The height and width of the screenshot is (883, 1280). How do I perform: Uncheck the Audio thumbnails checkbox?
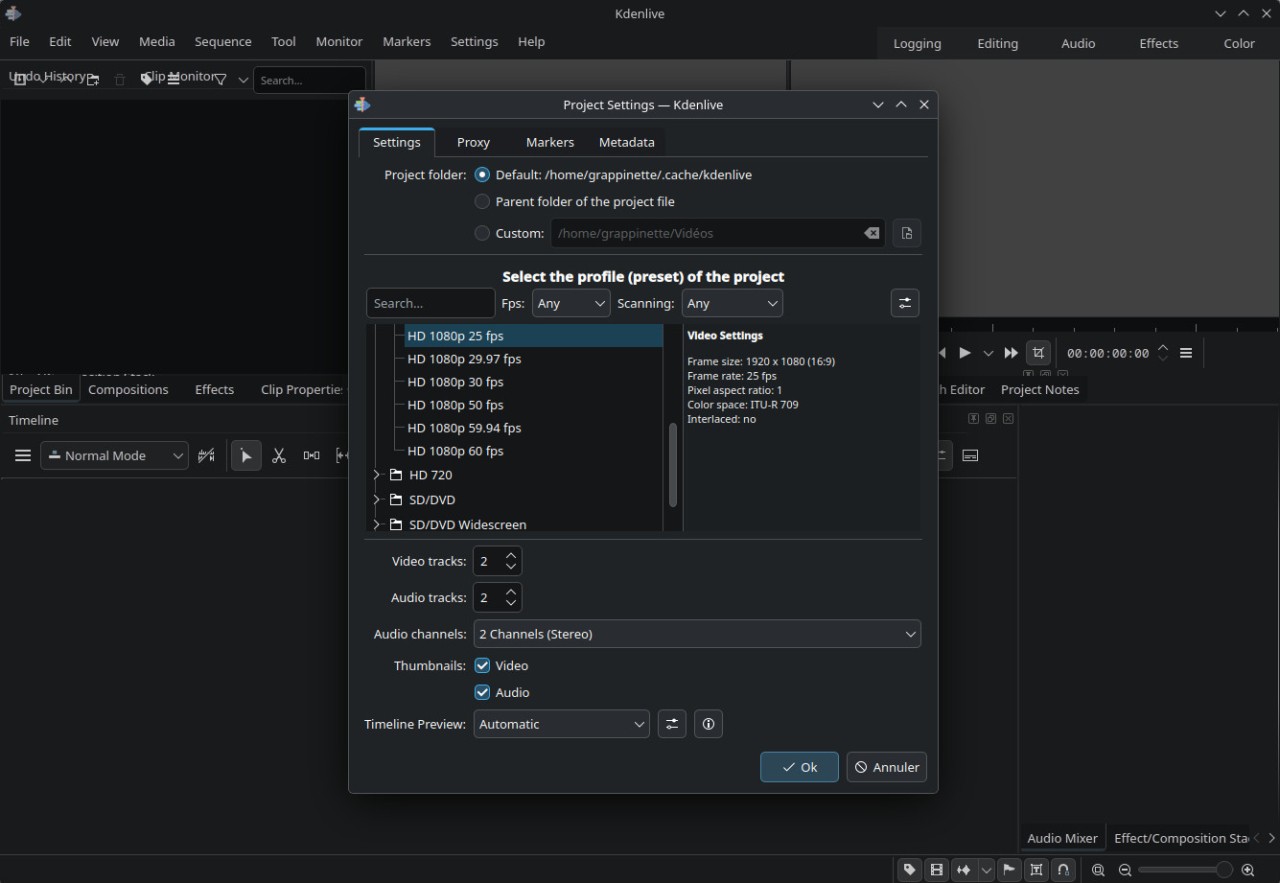pos(482,692)
